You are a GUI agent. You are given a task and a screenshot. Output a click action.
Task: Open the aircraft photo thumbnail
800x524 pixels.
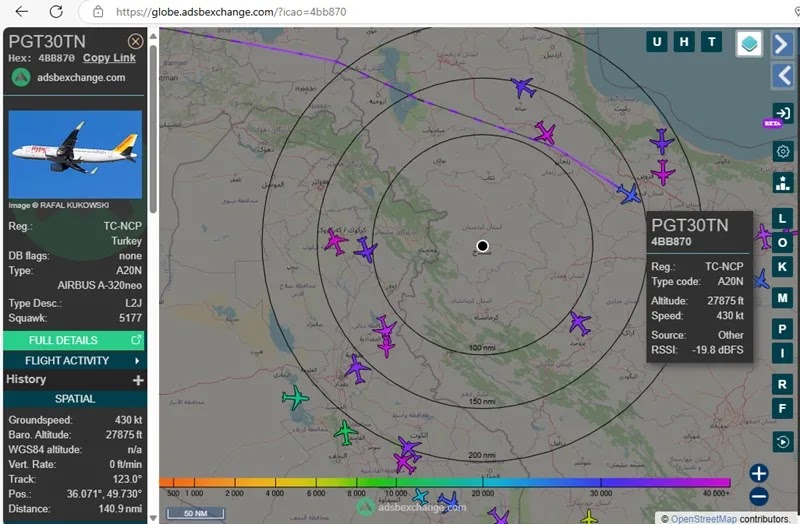pos(75,155)
